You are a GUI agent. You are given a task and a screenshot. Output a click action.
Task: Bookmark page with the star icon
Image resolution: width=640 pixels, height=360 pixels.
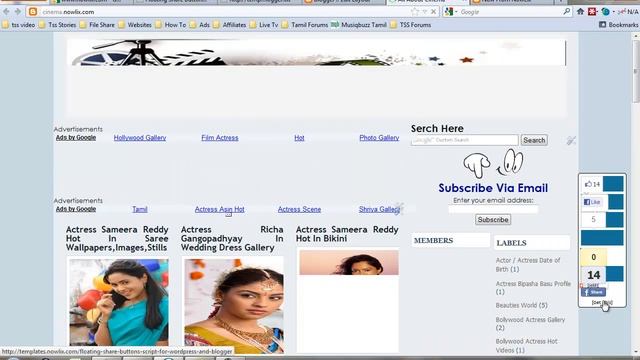(x=415, y=12)
